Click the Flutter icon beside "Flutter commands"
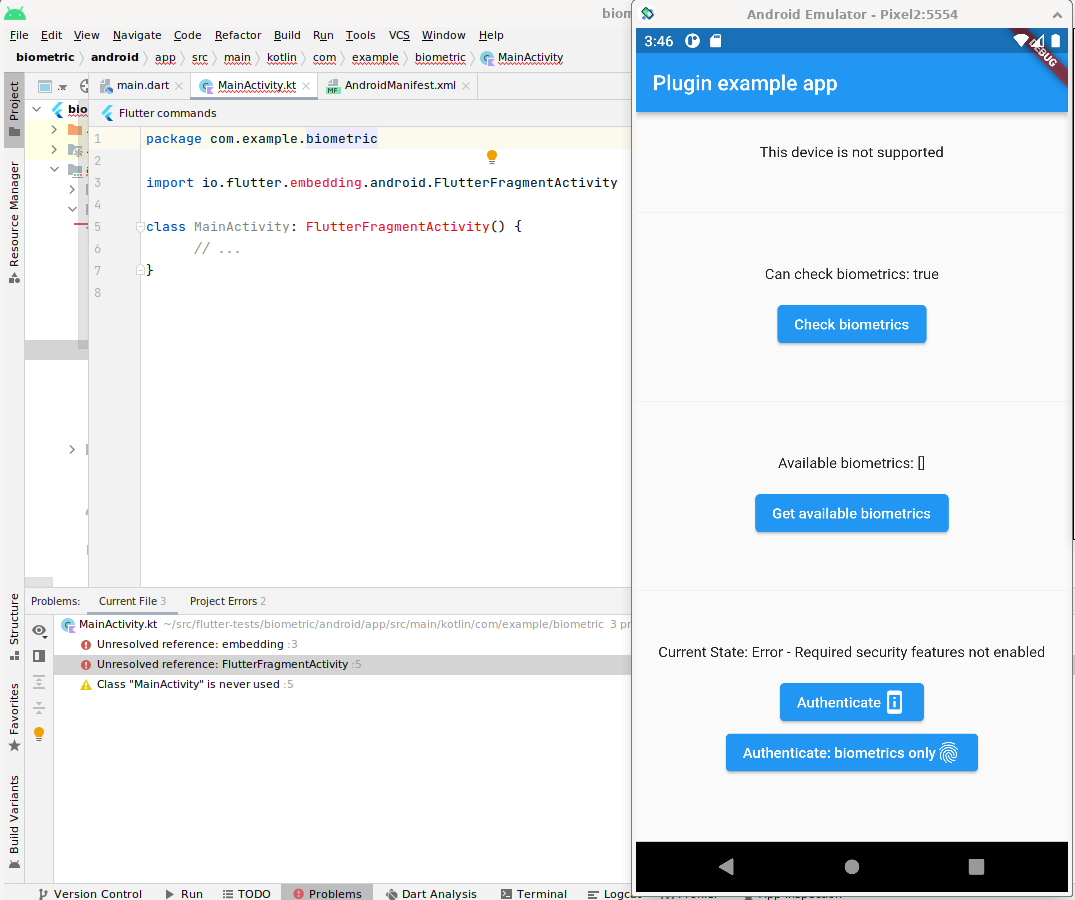Screen dimensions: 1075x900 [x=107, y=113]
